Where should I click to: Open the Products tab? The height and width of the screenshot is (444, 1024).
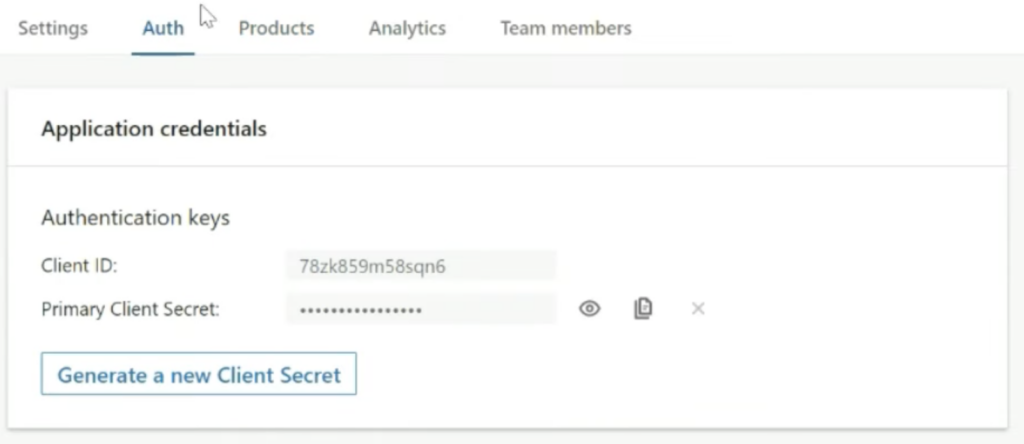[276, 28]
